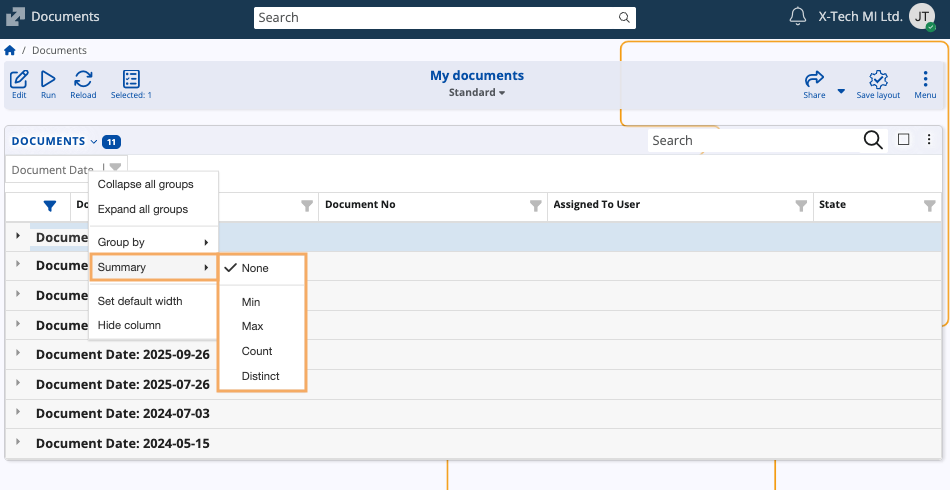
Task: Click Collapse all groups
Action: [x=145, y=184]
